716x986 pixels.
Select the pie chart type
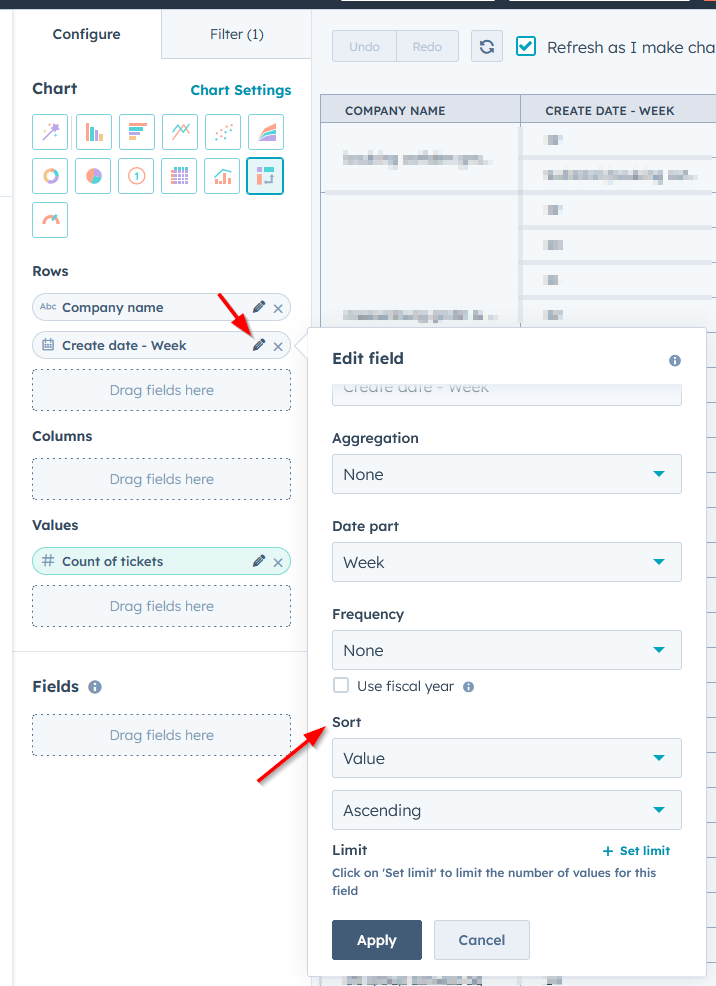(93, 175)
